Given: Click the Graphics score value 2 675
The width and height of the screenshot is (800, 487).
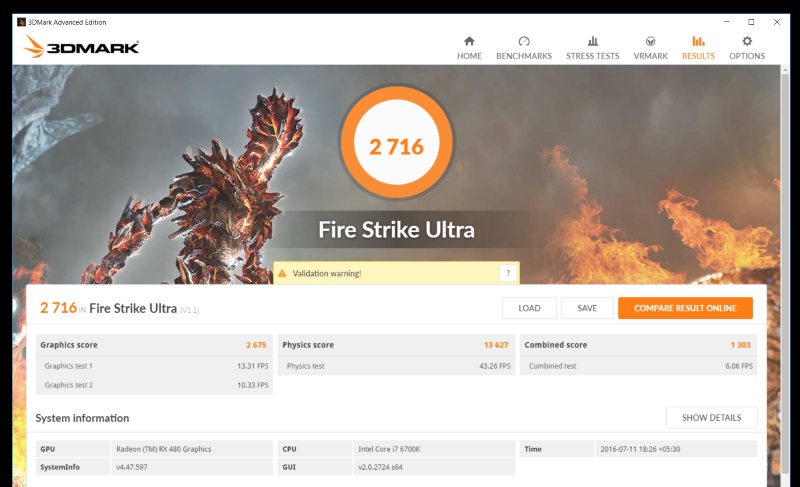Looking at the screenshot, I should point(256,345).
